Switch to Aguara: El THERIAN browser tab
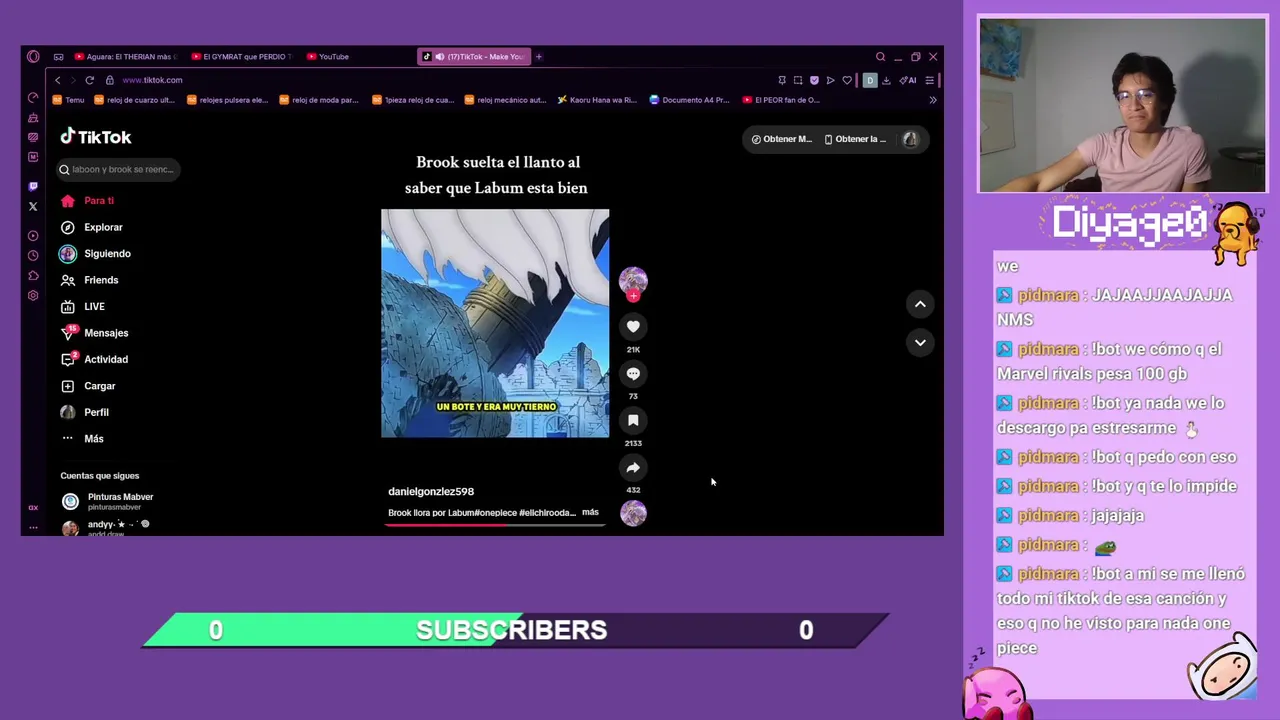 point(123,57)
